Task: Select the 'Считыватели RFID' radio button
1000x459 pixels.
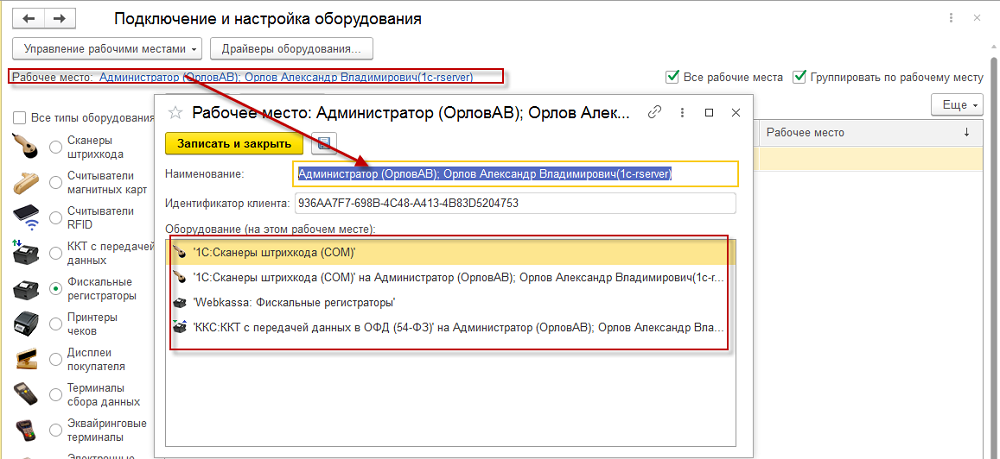Action: 55,218
